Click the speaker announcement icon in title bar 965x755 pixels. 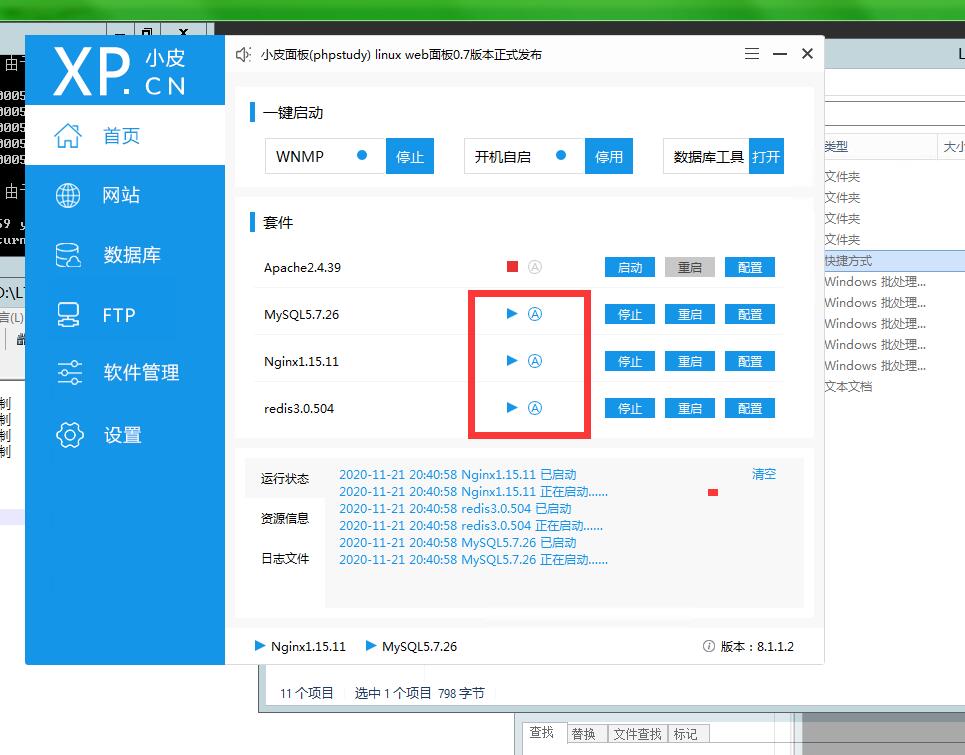[242, 55]
